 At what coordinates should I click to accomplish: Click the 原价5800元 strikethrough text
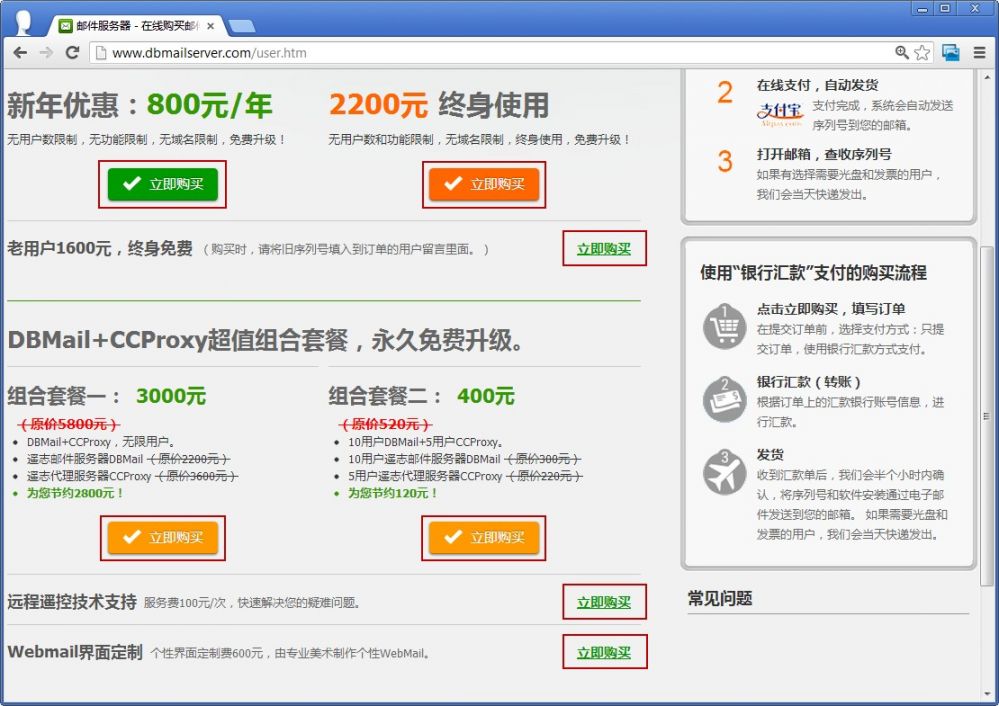coord(68,424)
